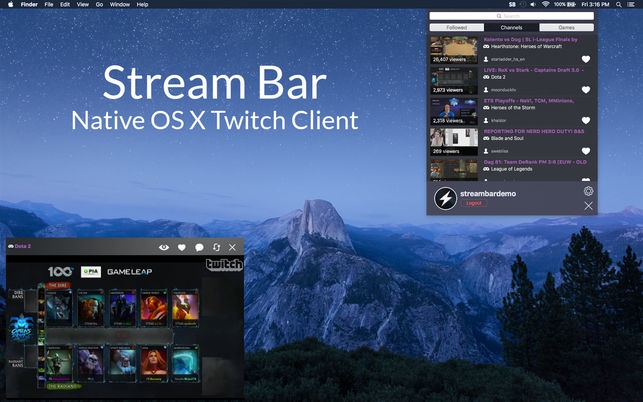Screen dimensions: 643x402
Task: Click the streamer name under Blade and Soul stream
Action: click(499, 151)
